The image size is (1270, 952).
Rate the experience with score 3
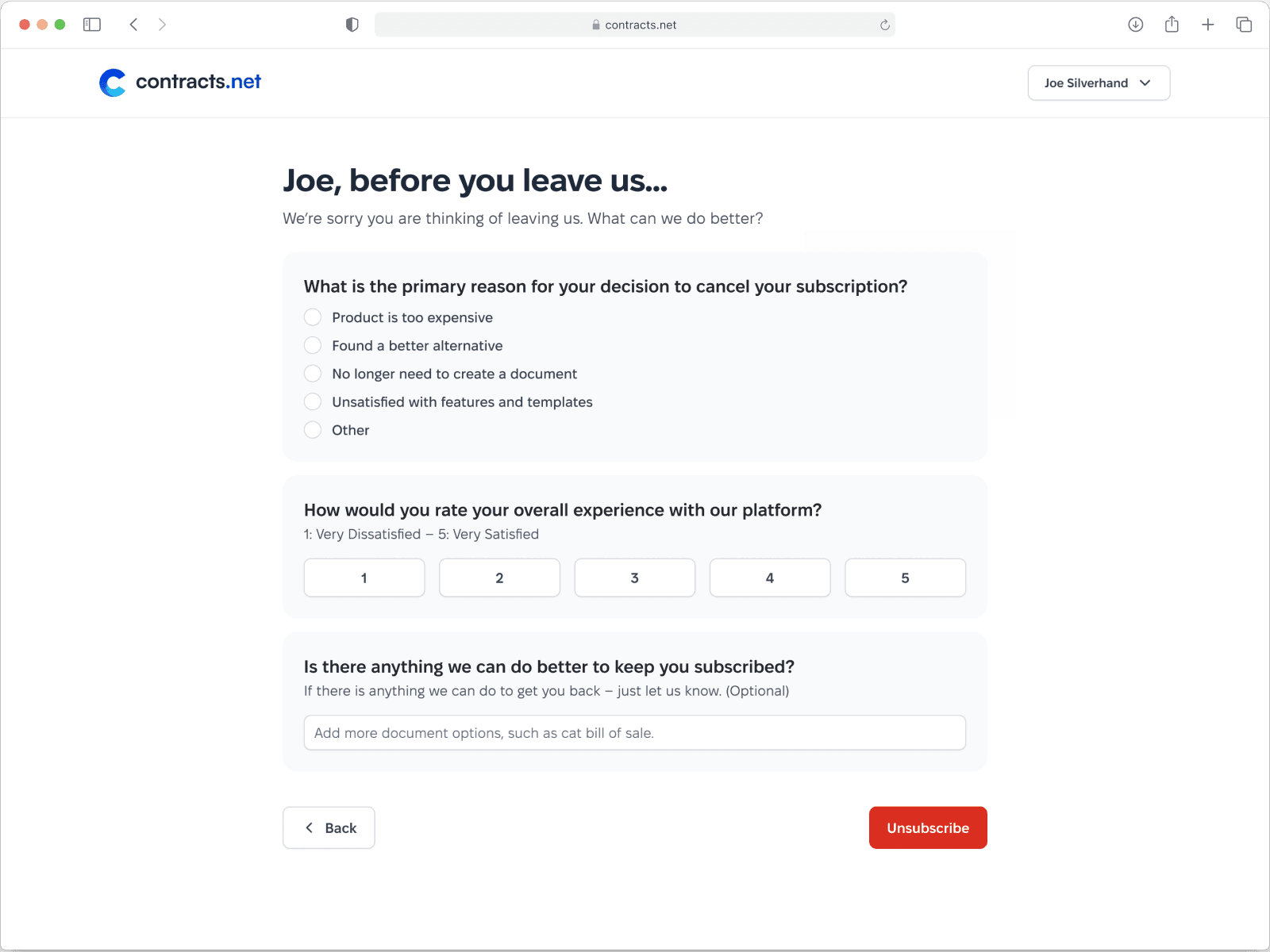(x=635, y=578)
